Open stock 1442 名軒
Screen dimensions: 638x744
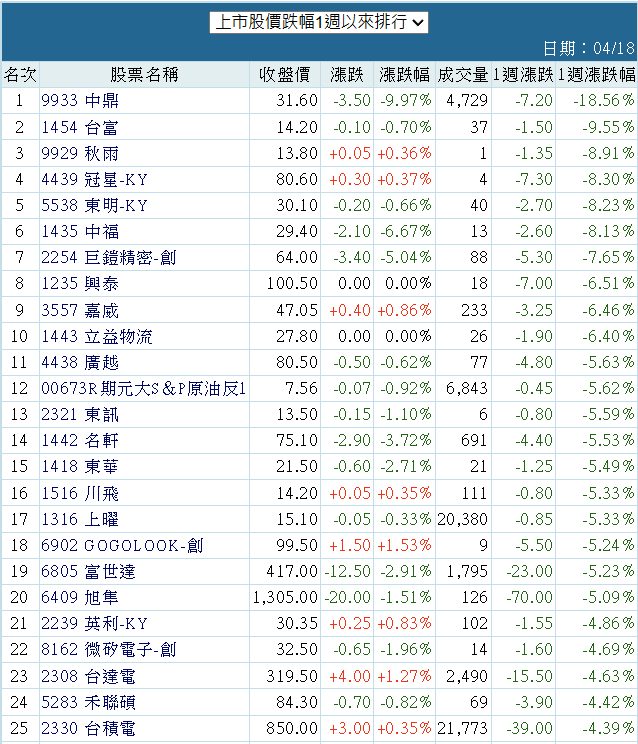point(80,441)
